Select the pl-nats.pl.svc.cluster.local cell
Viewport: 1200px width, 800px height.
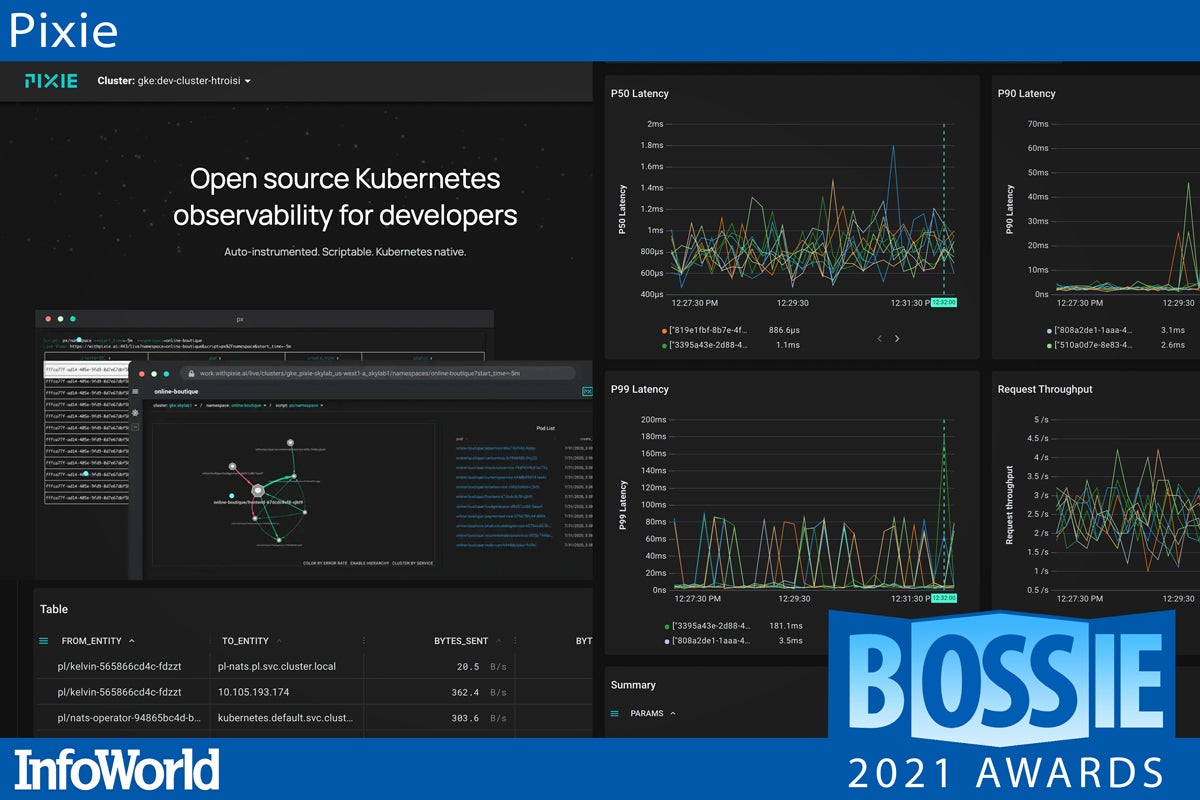277,666
